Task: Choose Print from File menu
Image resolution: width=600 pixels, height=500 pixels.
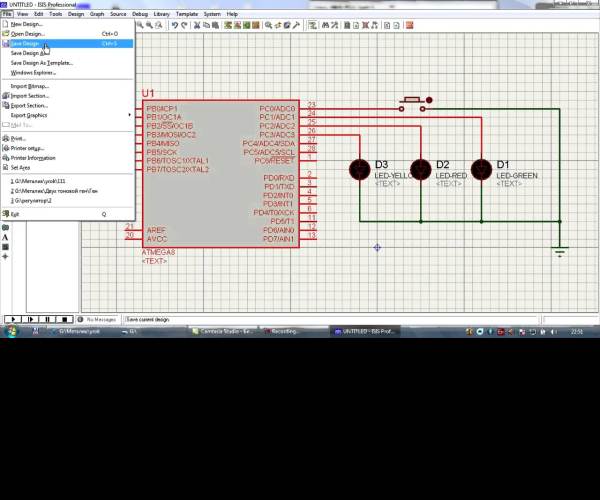Action: tap(67, 138)
